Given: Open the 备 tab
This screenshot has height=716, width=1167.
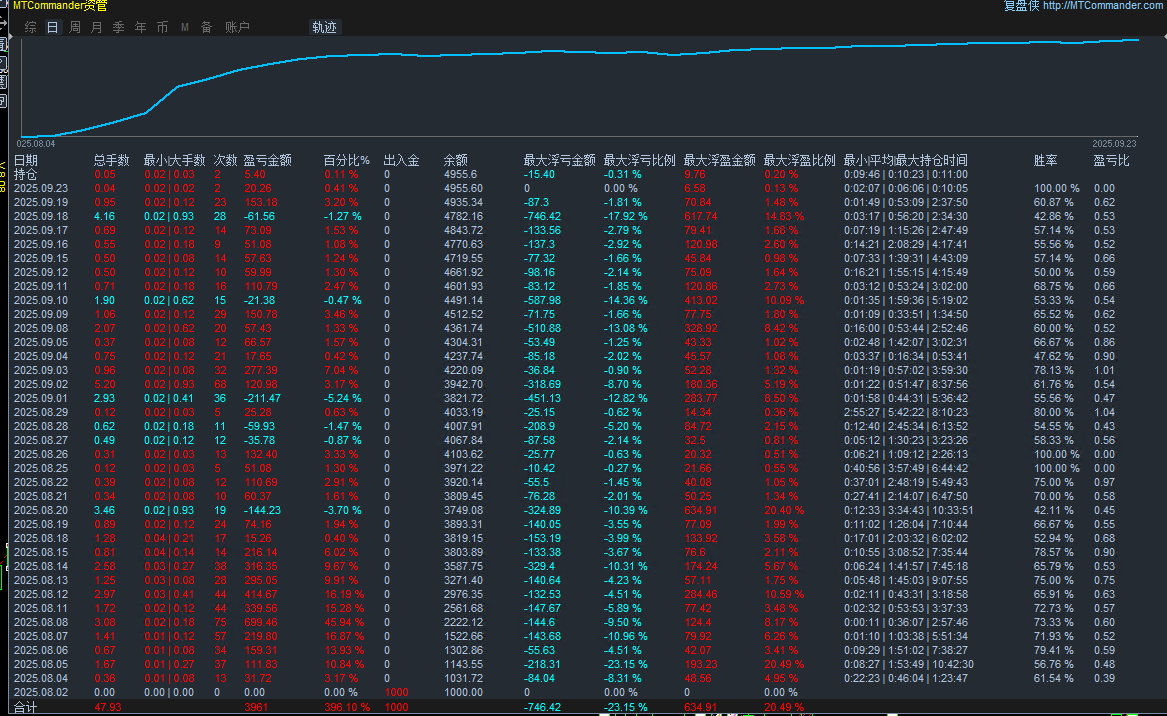Looking at the screenshot, I should point(206,28).
